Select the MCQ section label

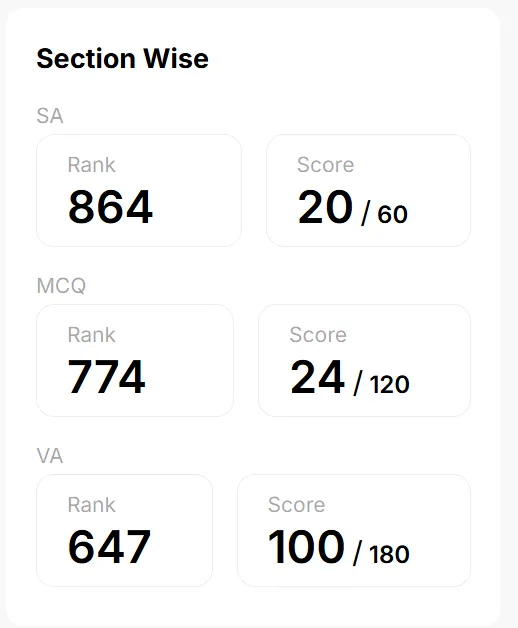61,286
